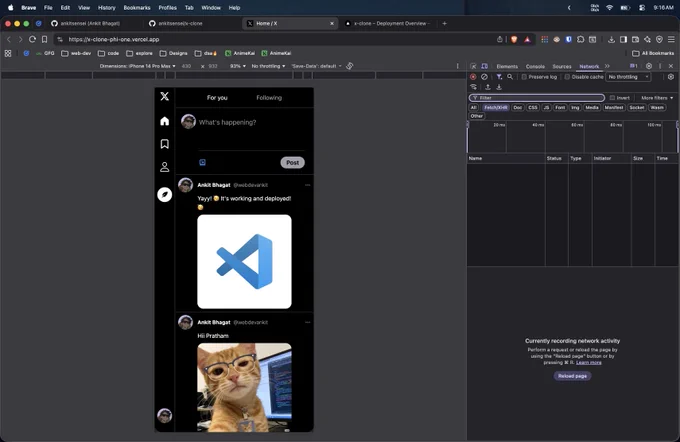
Task: Open the browser downloads icon
Action: (x=611, y=39)
